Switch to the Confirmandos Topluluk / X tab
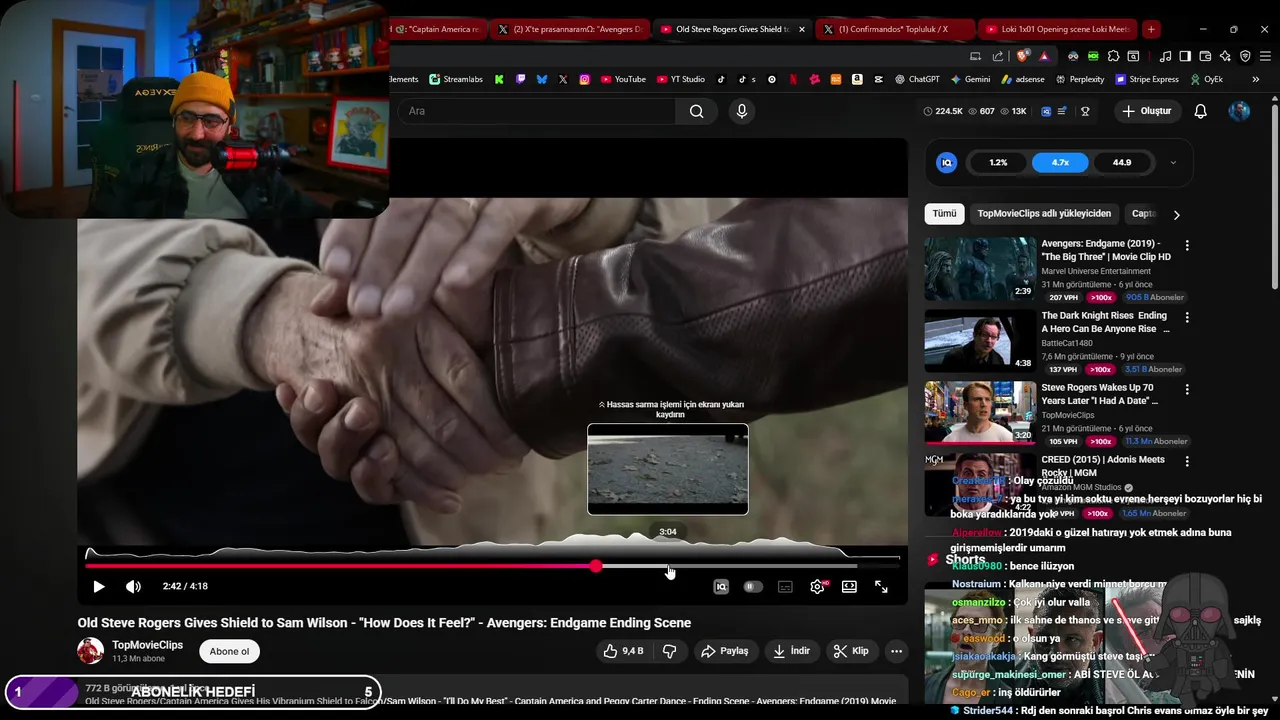Image resolution: width=1280 pixels, height=720 pixels. pos(894,29)
